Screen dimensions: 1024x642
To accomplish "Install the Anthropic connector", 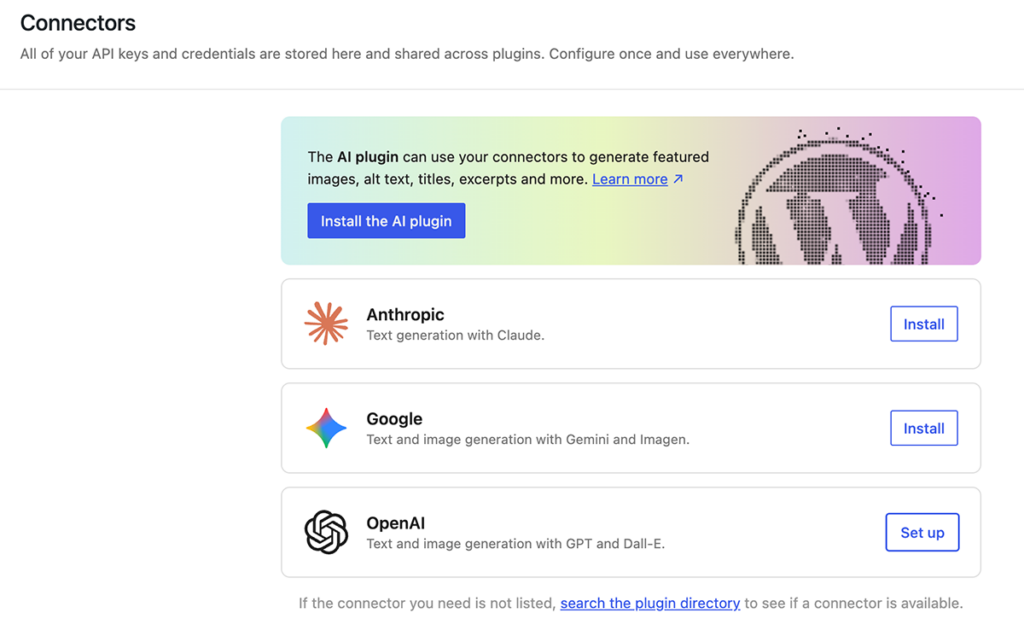I will click(923, 323).
